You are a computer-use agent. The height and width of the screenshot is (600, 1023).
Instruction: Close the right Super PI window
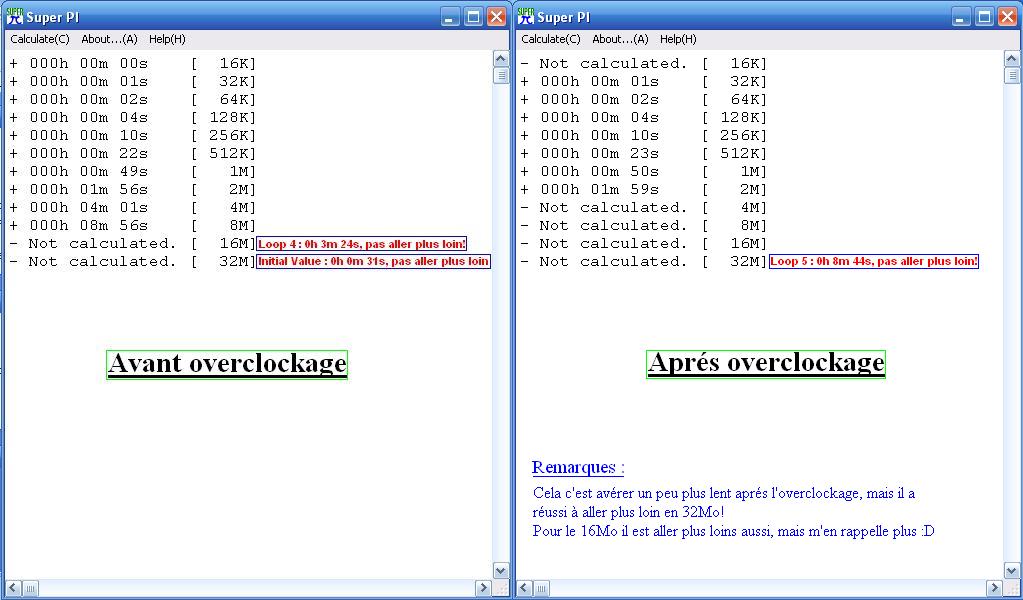click(x=1007, y=17)
